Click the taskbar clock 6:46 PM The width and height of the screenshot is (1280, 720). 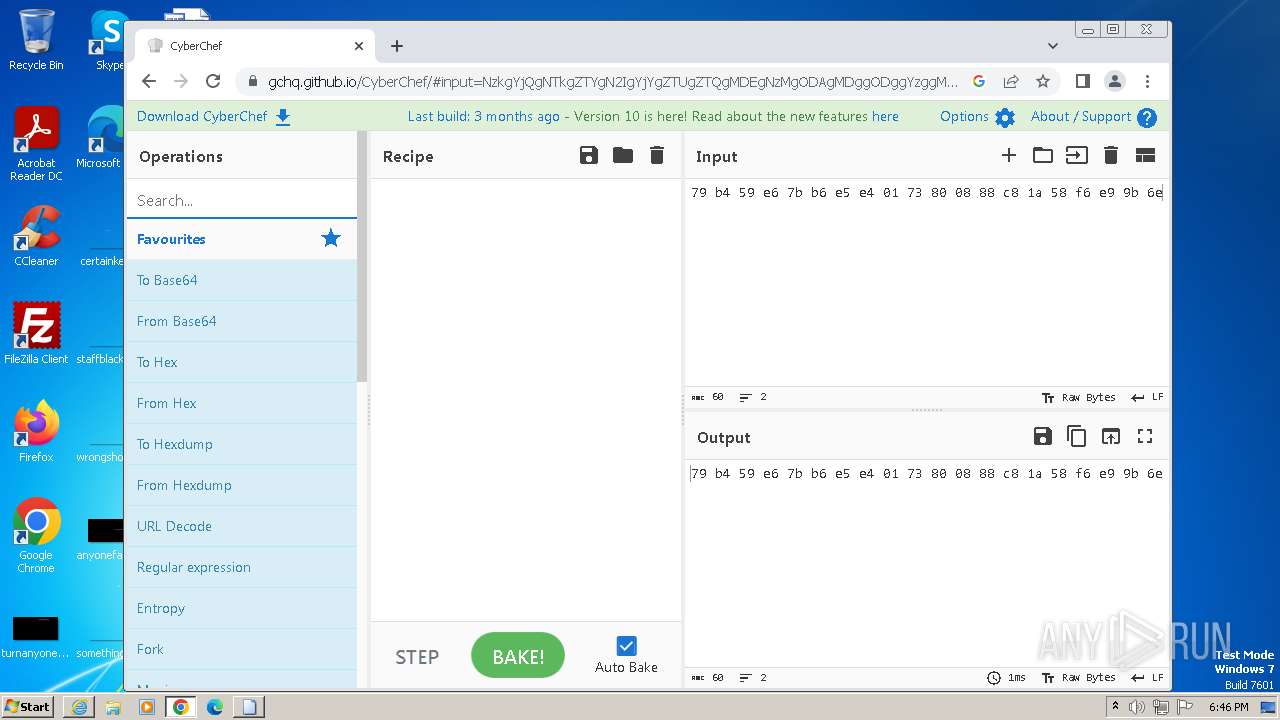(1228, 707)
